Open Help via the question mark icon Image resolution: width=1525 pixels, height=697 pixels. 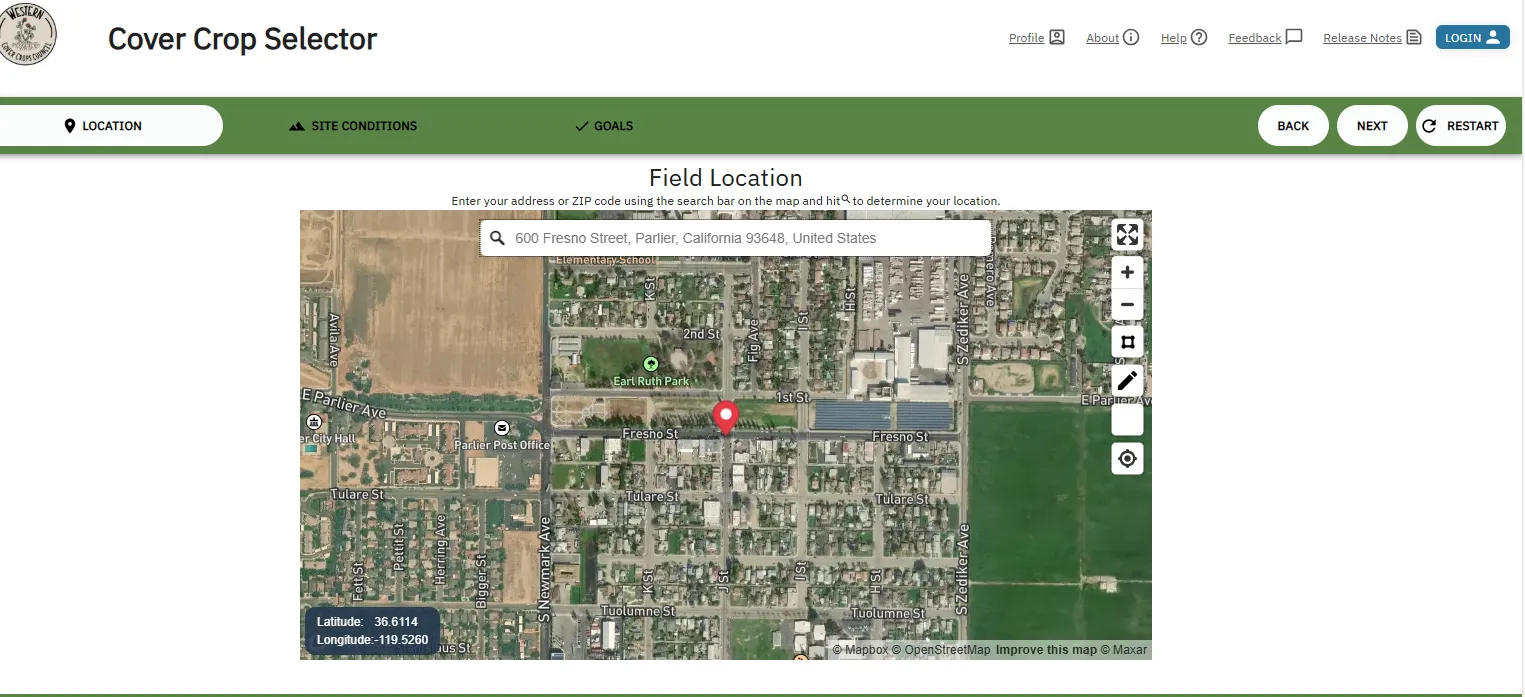pos(1198,37)
